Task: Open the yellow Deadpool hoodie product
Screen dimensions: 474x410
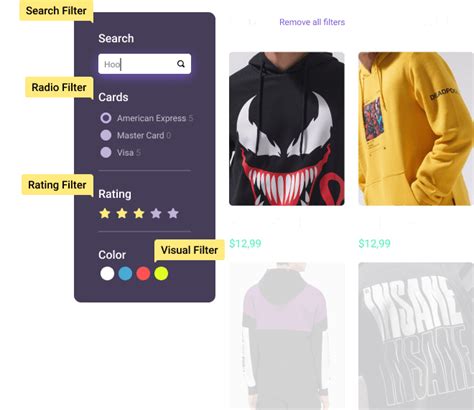Action: pyautogui.click(x=416, y=129)
